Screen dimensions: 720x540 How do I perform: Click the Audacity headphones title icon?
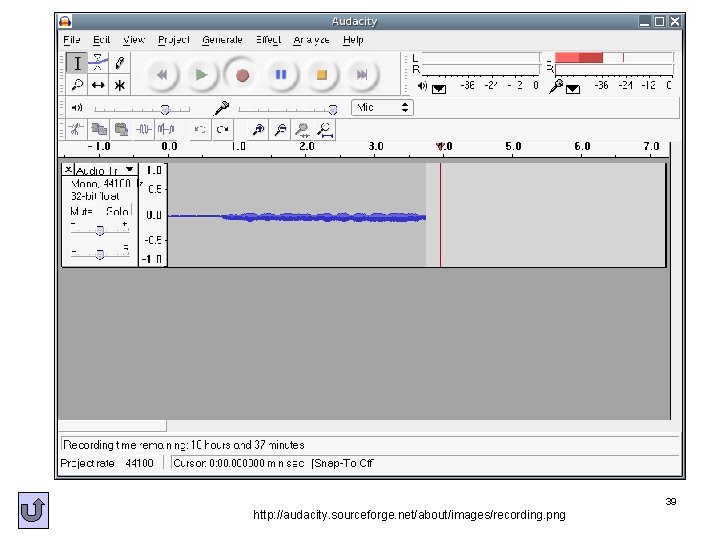[65, 21]
